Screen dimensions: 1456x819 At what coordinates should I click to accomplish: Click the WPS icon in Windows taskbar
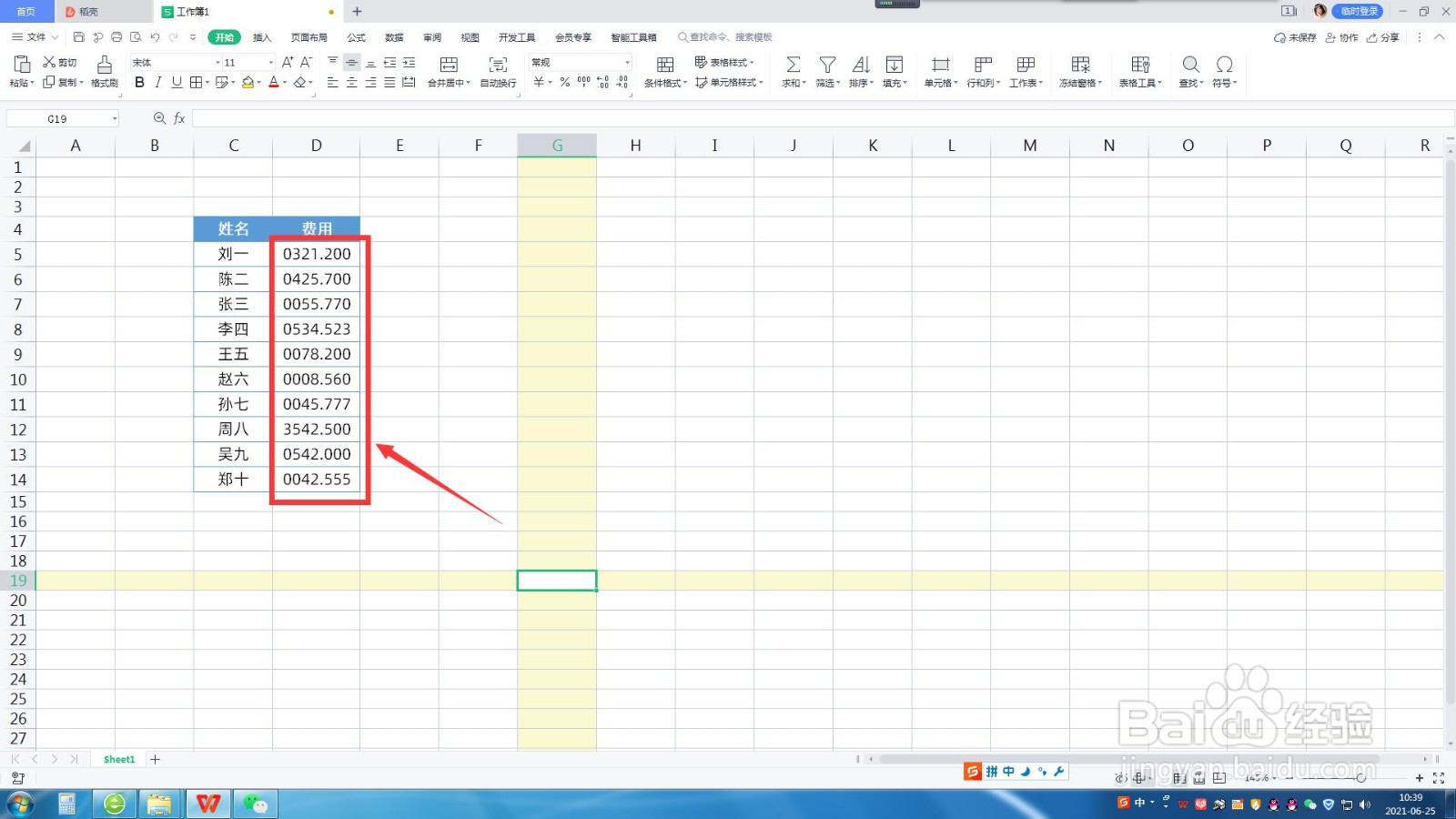(208, 804)
